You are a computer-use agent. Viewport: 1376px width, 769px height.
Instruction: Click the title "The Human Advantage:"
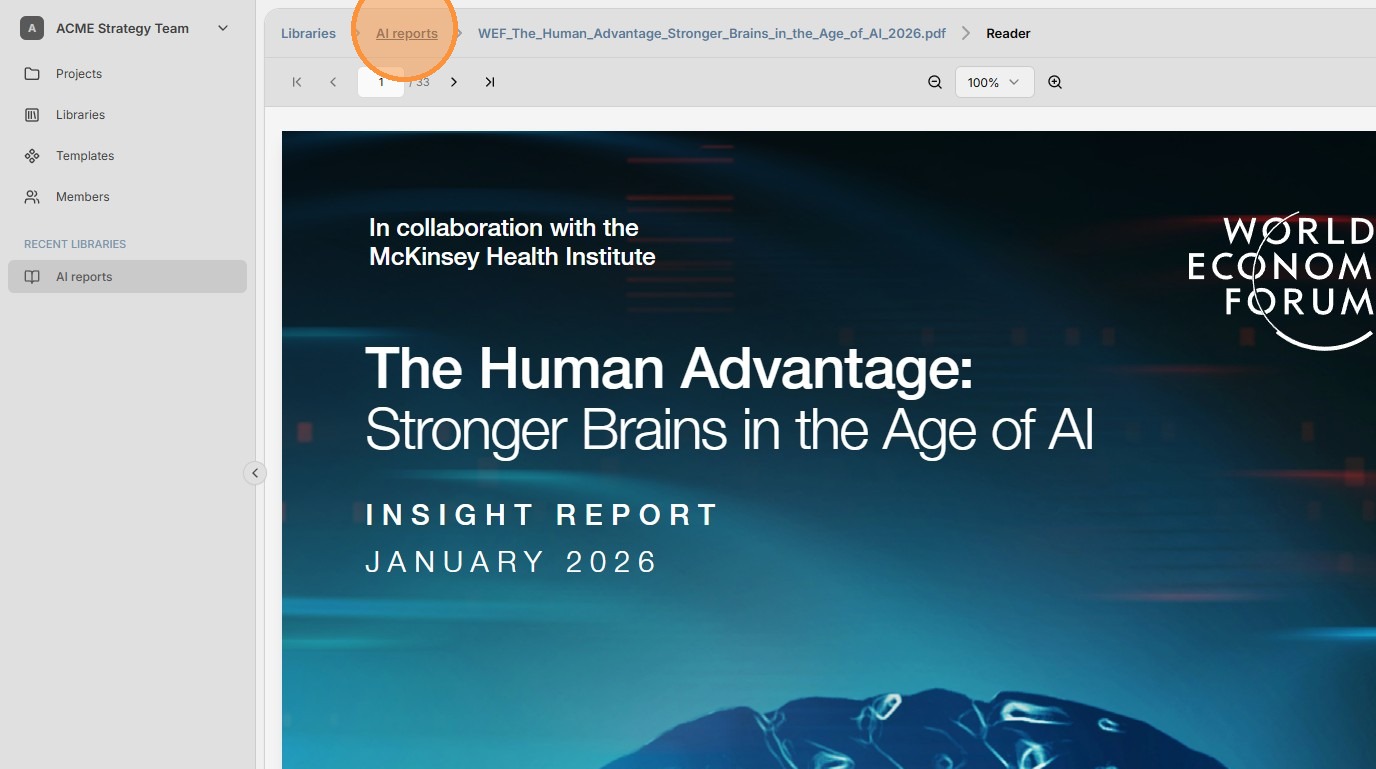click(669, 369)
